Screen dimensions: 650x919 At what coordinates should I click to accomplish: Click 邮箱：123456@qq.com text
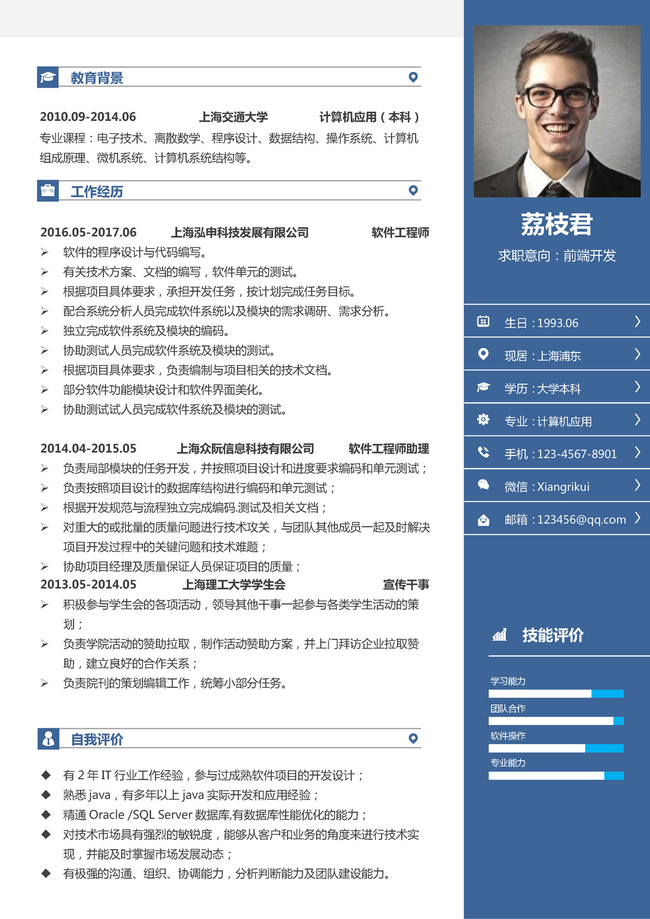[x=565, y=519]
